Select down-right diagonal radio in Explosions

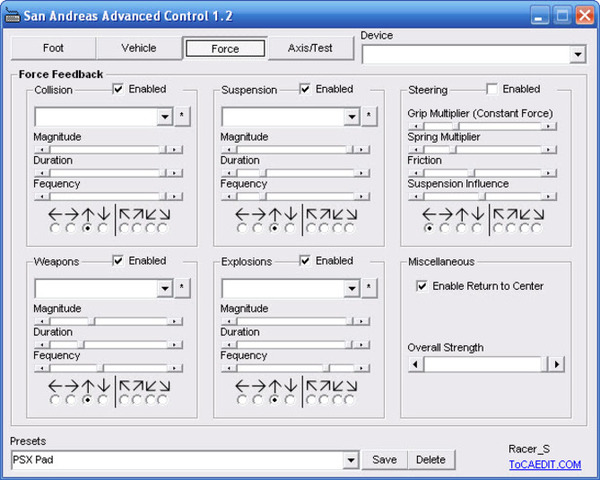[349, 400]
